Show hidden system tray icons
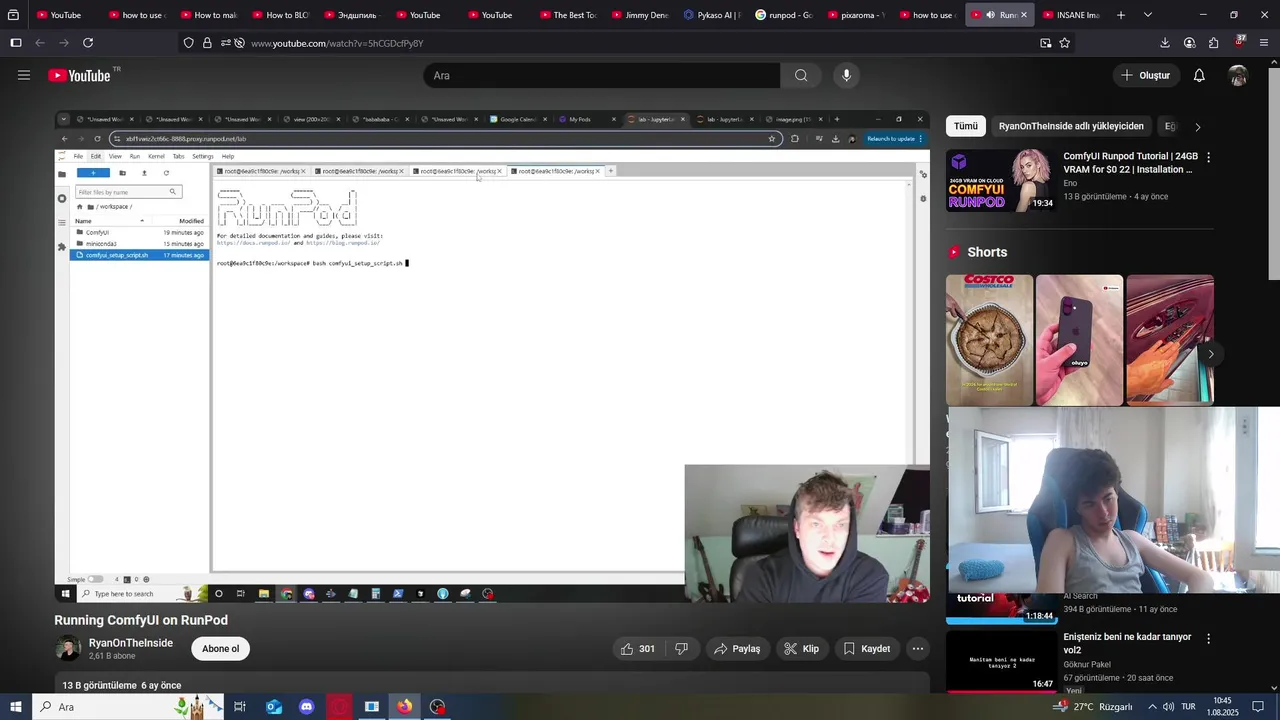This screenshot has height=720, width=1280. click(x=1152, y=707)
